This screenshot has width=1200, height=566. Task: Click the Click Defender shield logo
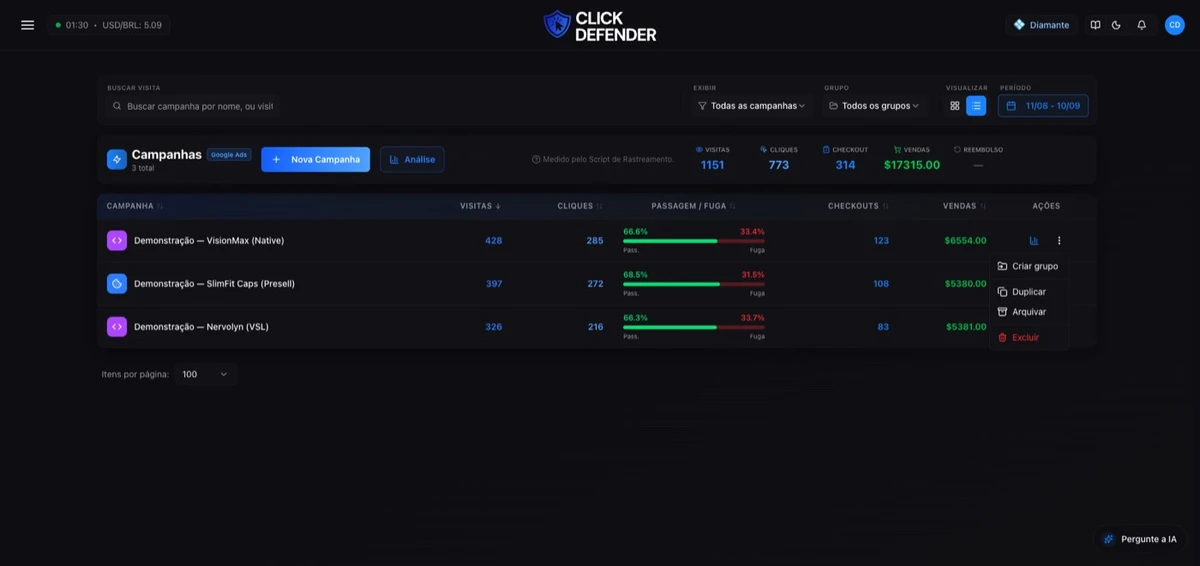click(x=557, y=25)
